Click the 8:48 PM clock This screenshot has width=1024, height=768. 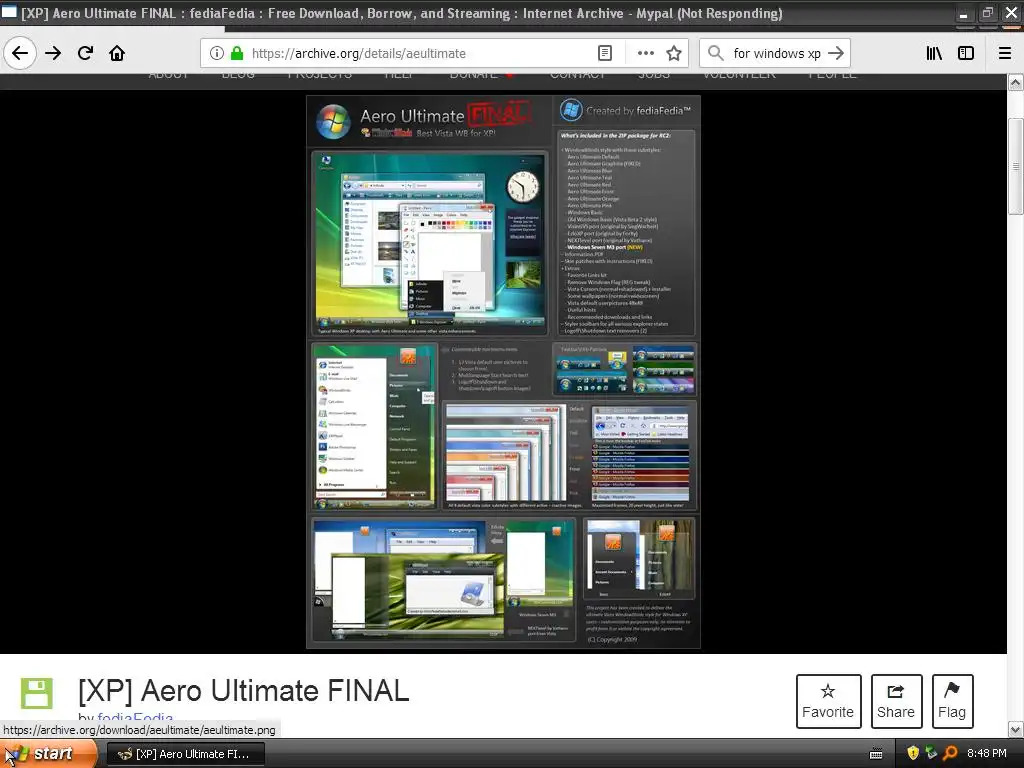[987, 754]
